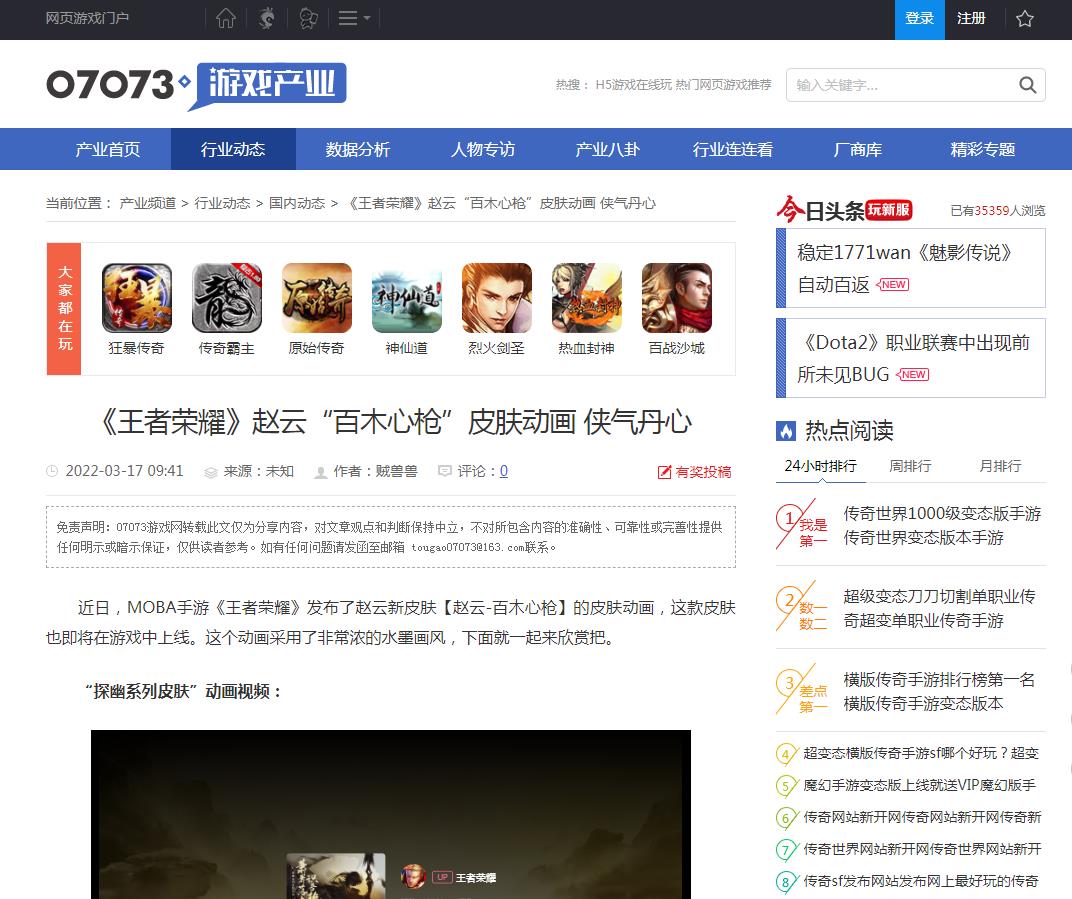Click the view count 已有35359人浏览
This screenshot has width=1072, height=899.
[997, 211]
